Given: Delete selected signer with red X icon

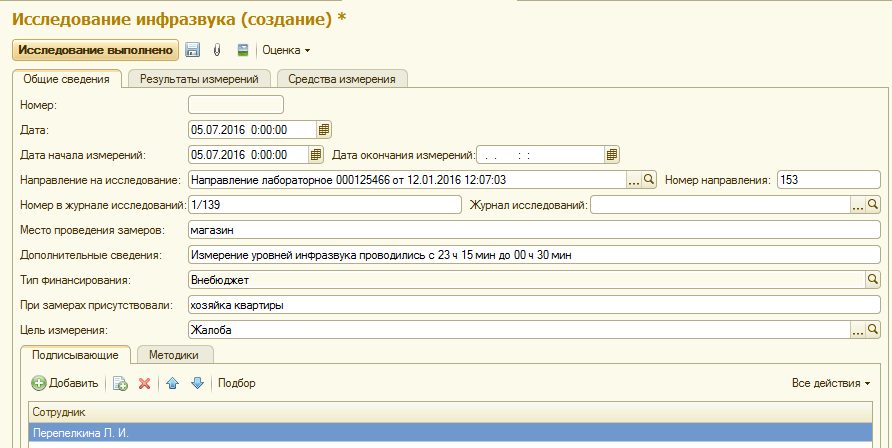Looking at the screenshot, I should (x=144, y=383).
